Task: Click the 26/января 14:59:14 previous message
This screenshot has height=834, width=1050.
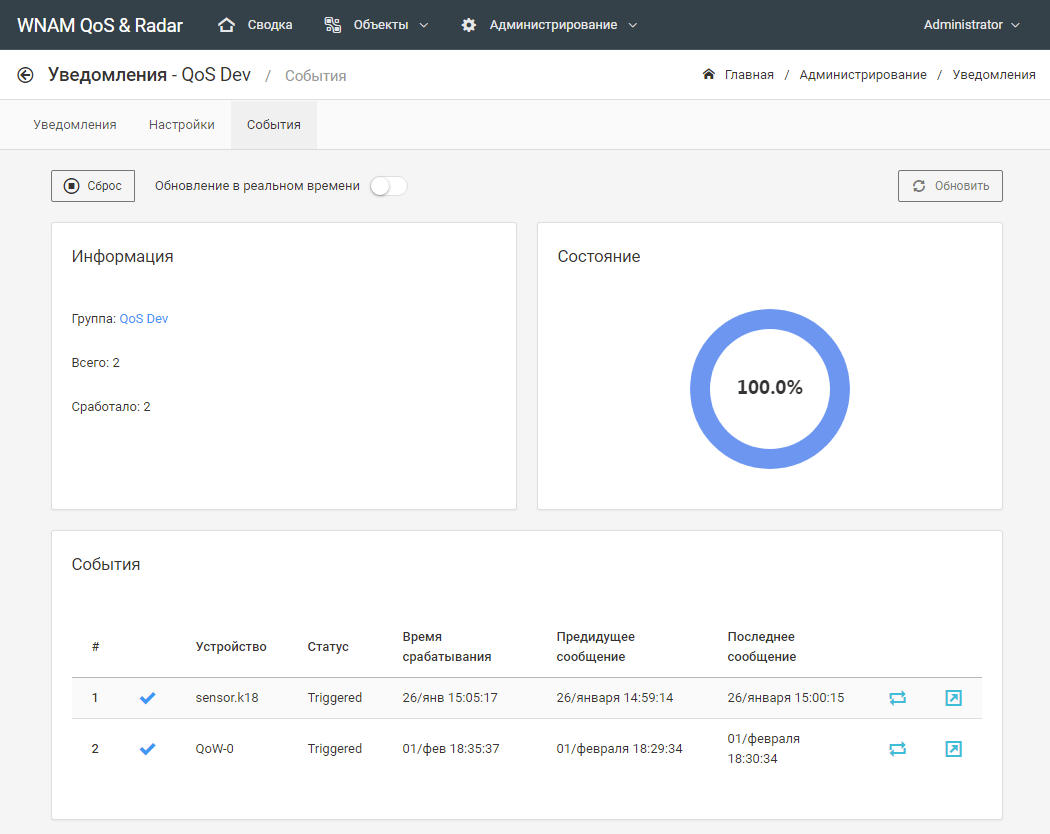Action: [x=615, y=698]
